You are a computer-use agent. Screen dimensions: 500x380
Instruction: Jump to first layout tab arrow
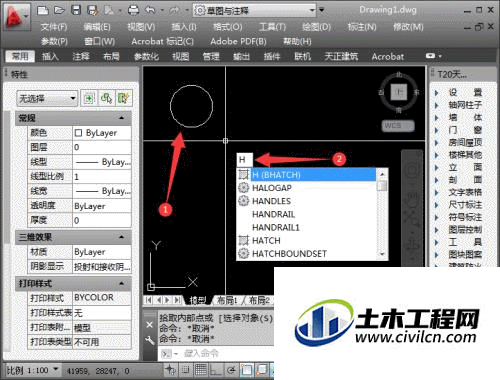[149, 300]
